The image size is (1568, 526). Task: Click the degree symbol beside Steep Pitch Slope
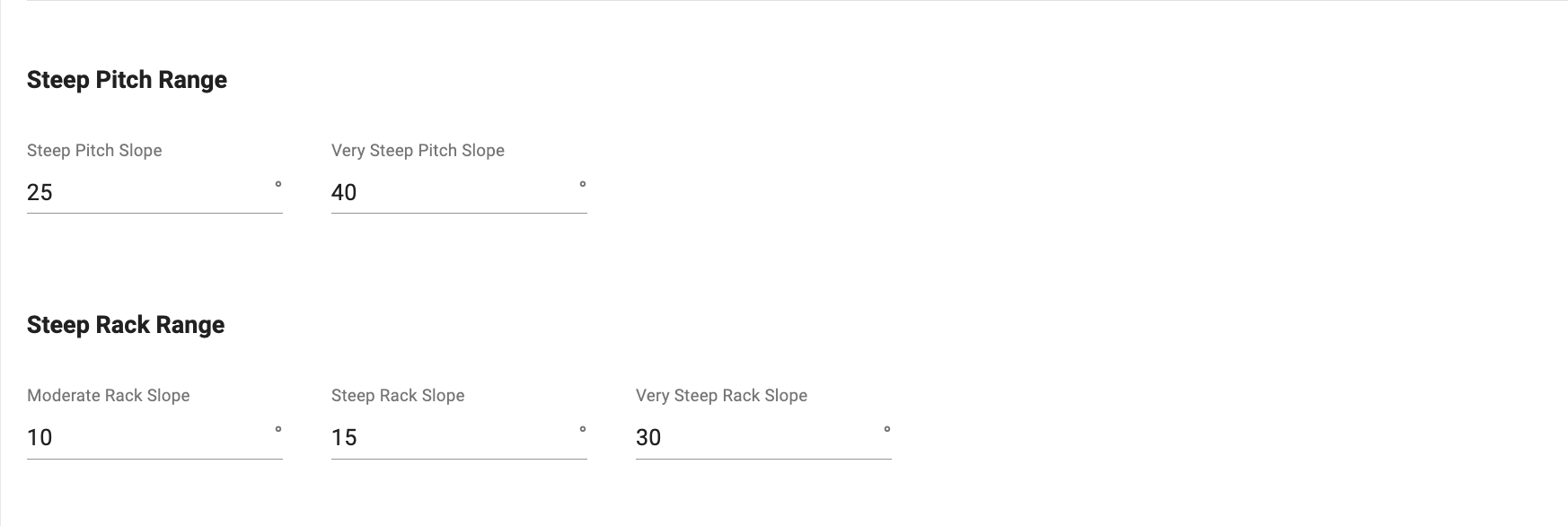pos(278,185)
